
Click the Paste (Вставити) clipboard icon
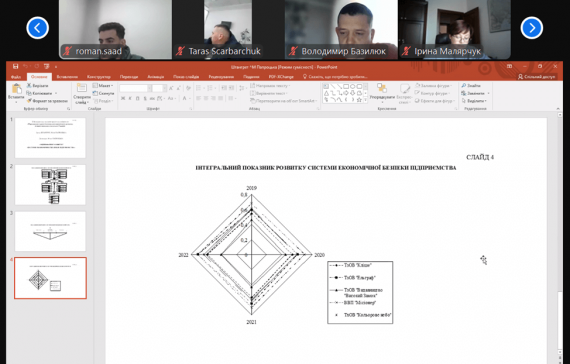pyautogui.click(x=16, y=89)
